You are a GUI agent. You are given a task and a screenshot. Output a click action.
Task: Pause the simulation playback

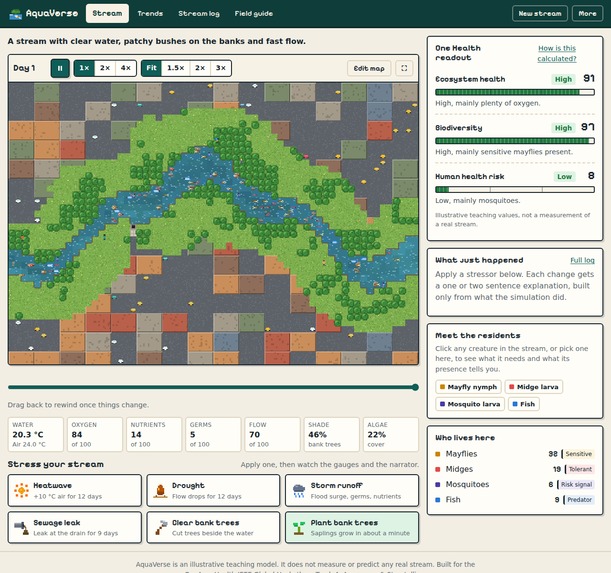(60, 68)
